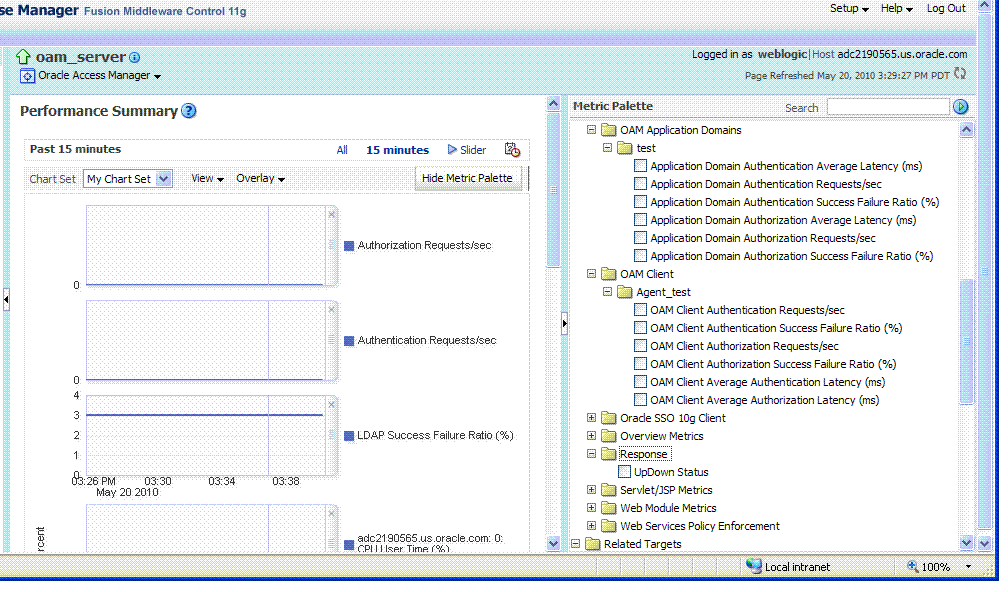Click the OAM Client folder icon

[608, 274]
